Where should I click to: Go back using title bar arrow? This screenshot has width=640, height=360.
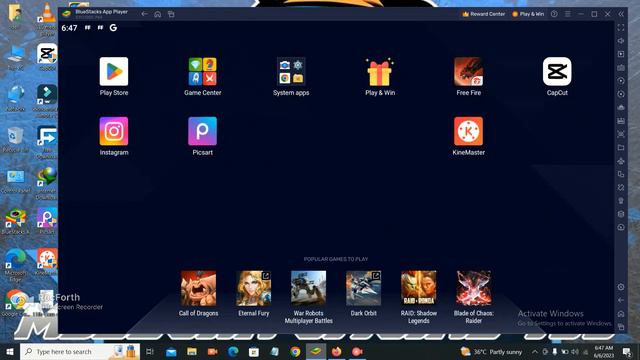coord(144,14)
